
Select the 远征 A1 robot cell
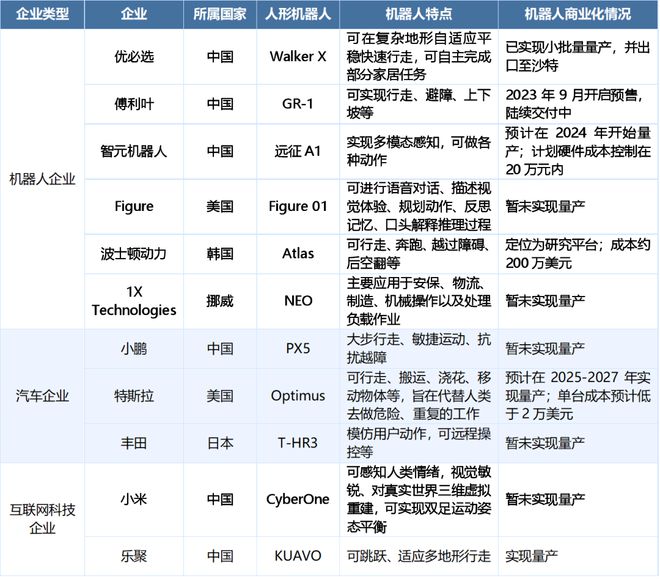298,151
